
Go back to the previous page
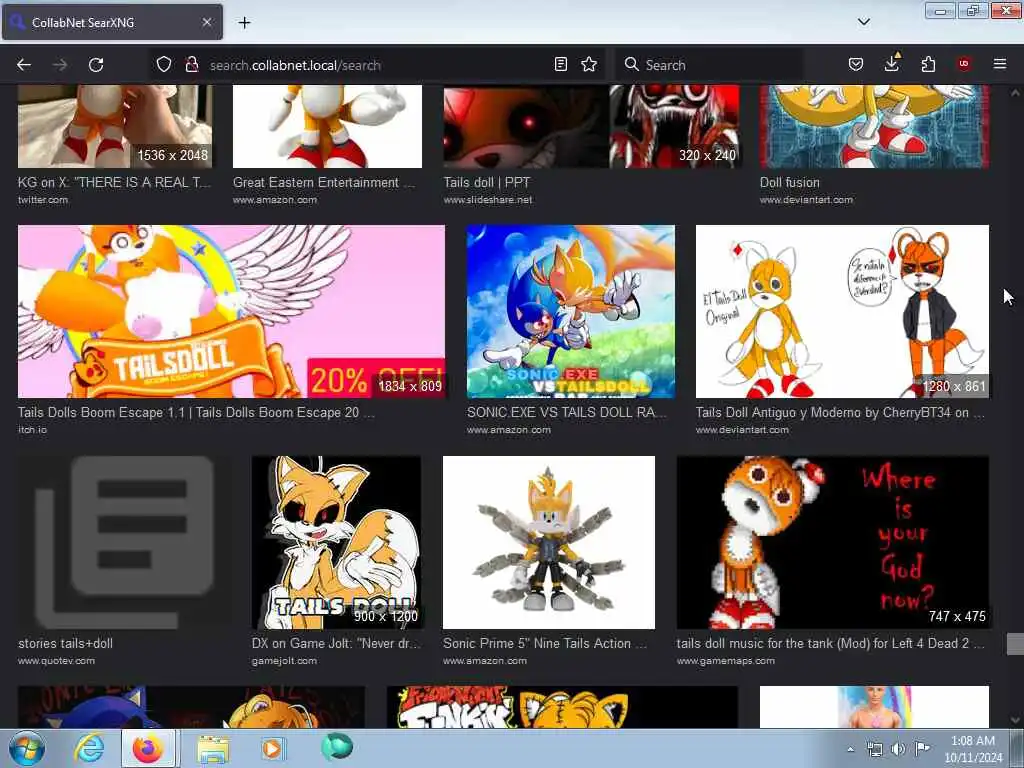pyautogui.click(x=24, y=65)
